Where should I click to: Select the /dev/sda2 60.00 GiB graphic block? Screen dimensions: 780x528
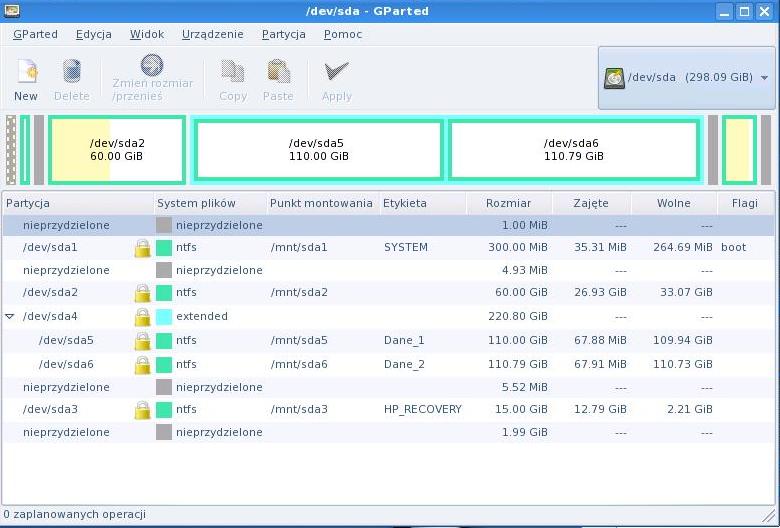(x=117, y=150)
